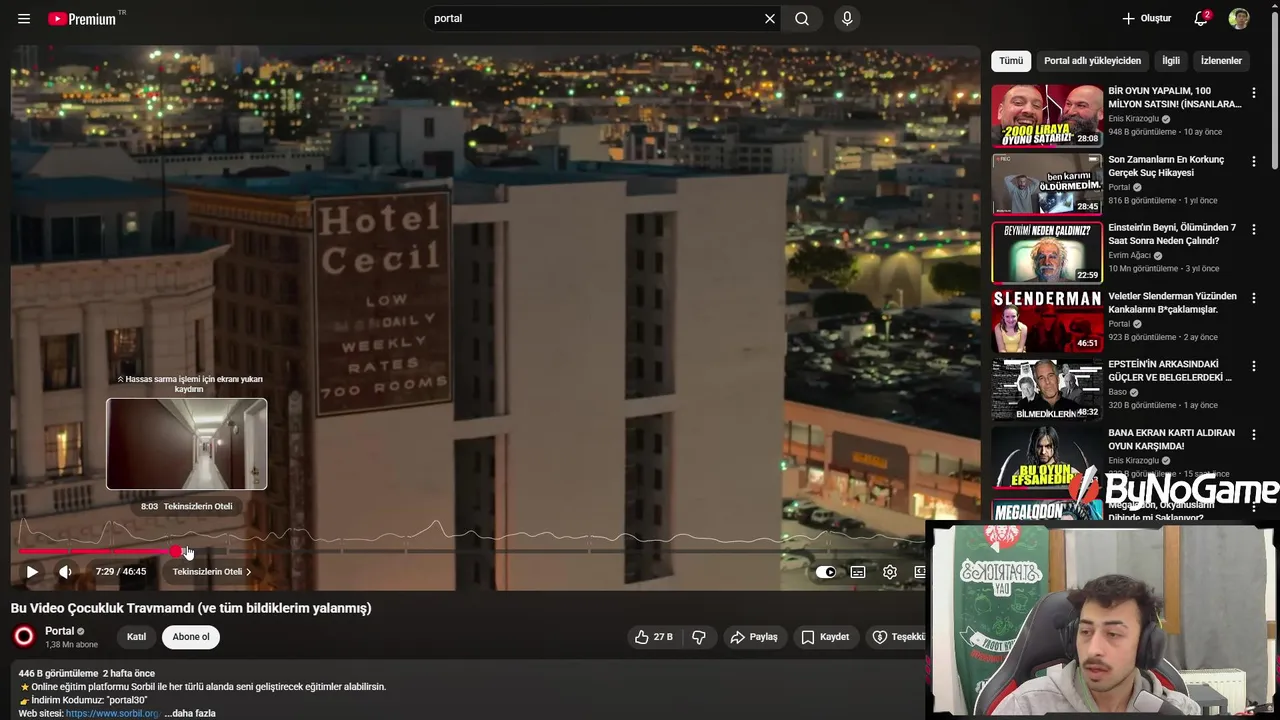Open more options for Son Zamanların video

coord(1254,161)
